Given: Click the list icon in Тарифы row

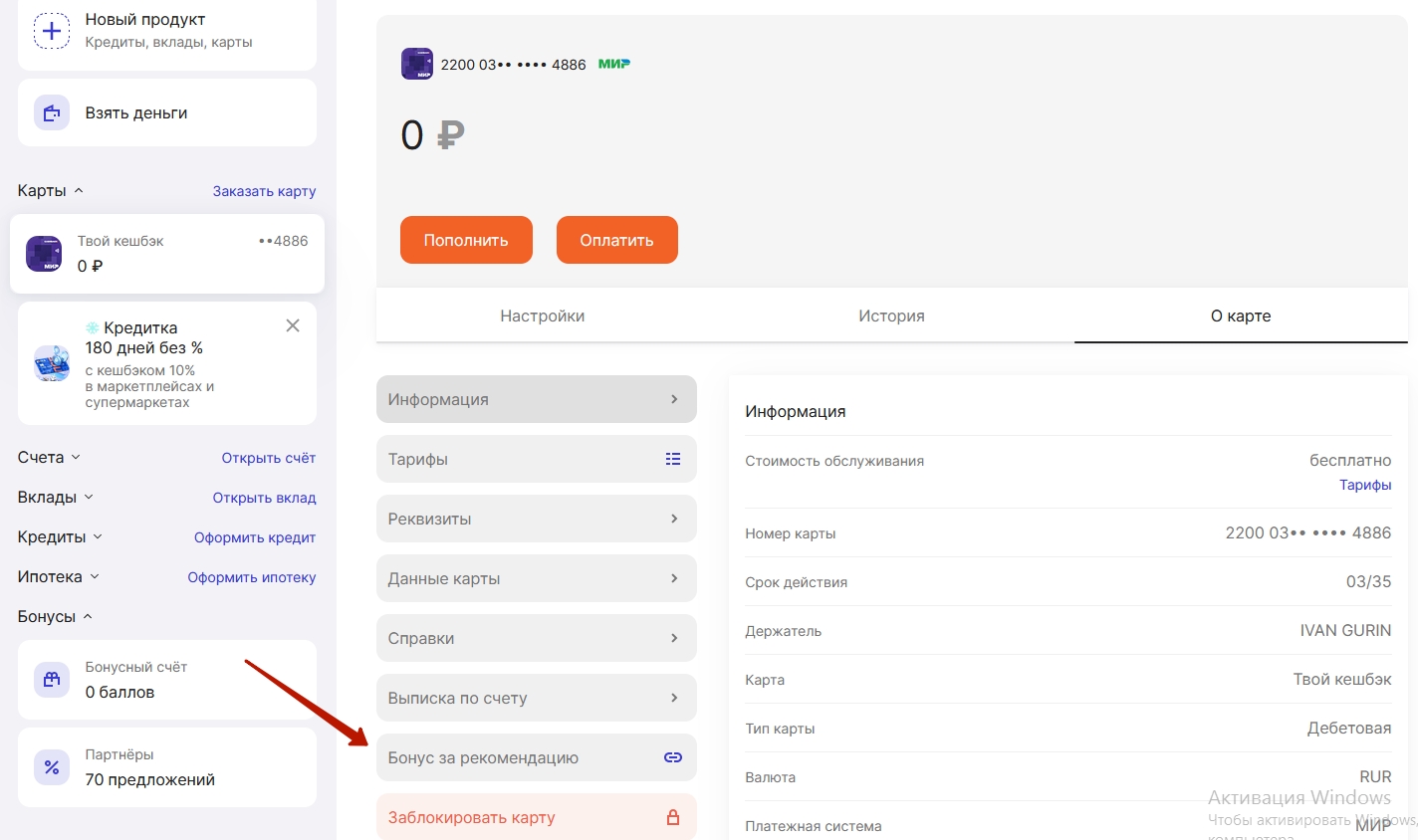Looking at the screenshot, I should pos(673,459).
